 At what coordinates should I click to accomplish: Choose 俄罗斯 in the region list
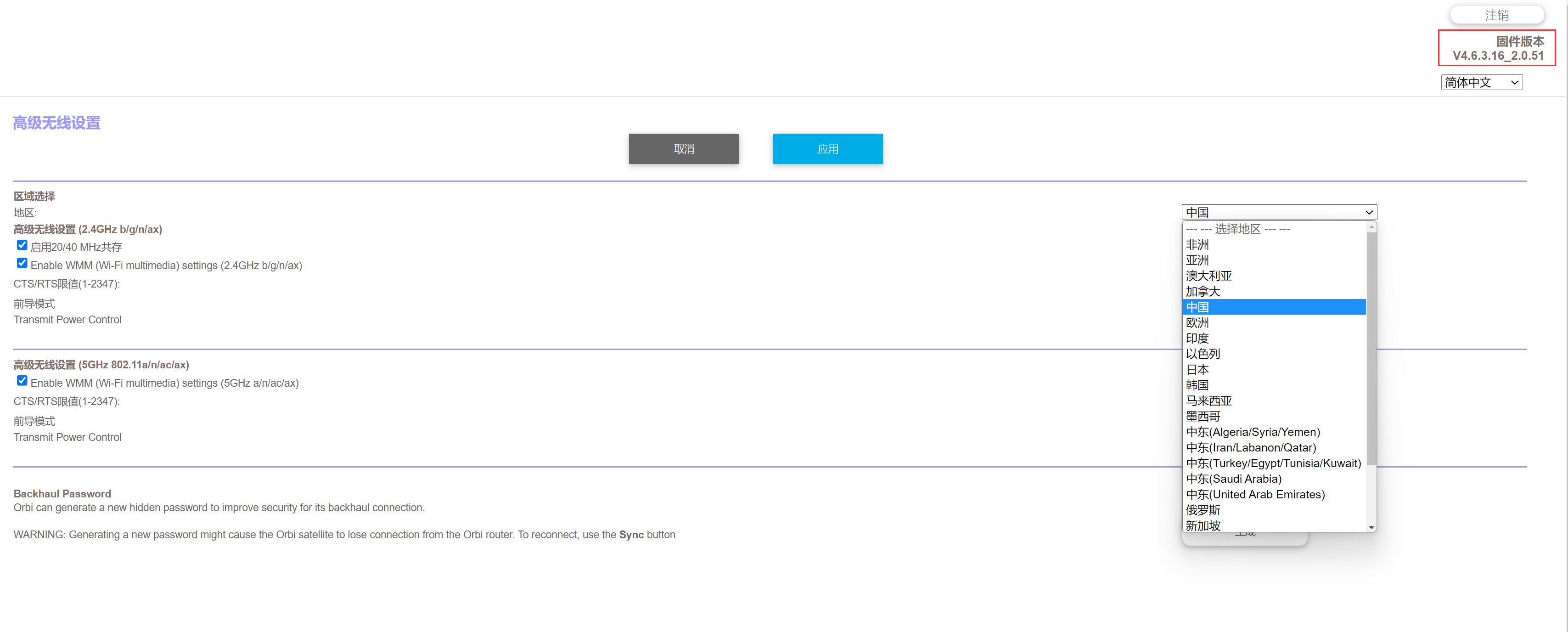point(1203,510)
